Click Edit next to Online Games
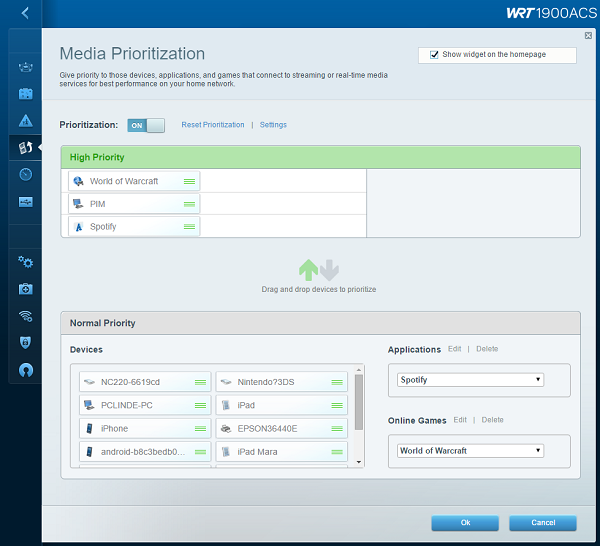This screenshot has height=546, width=600. click(x=460, y=420)
